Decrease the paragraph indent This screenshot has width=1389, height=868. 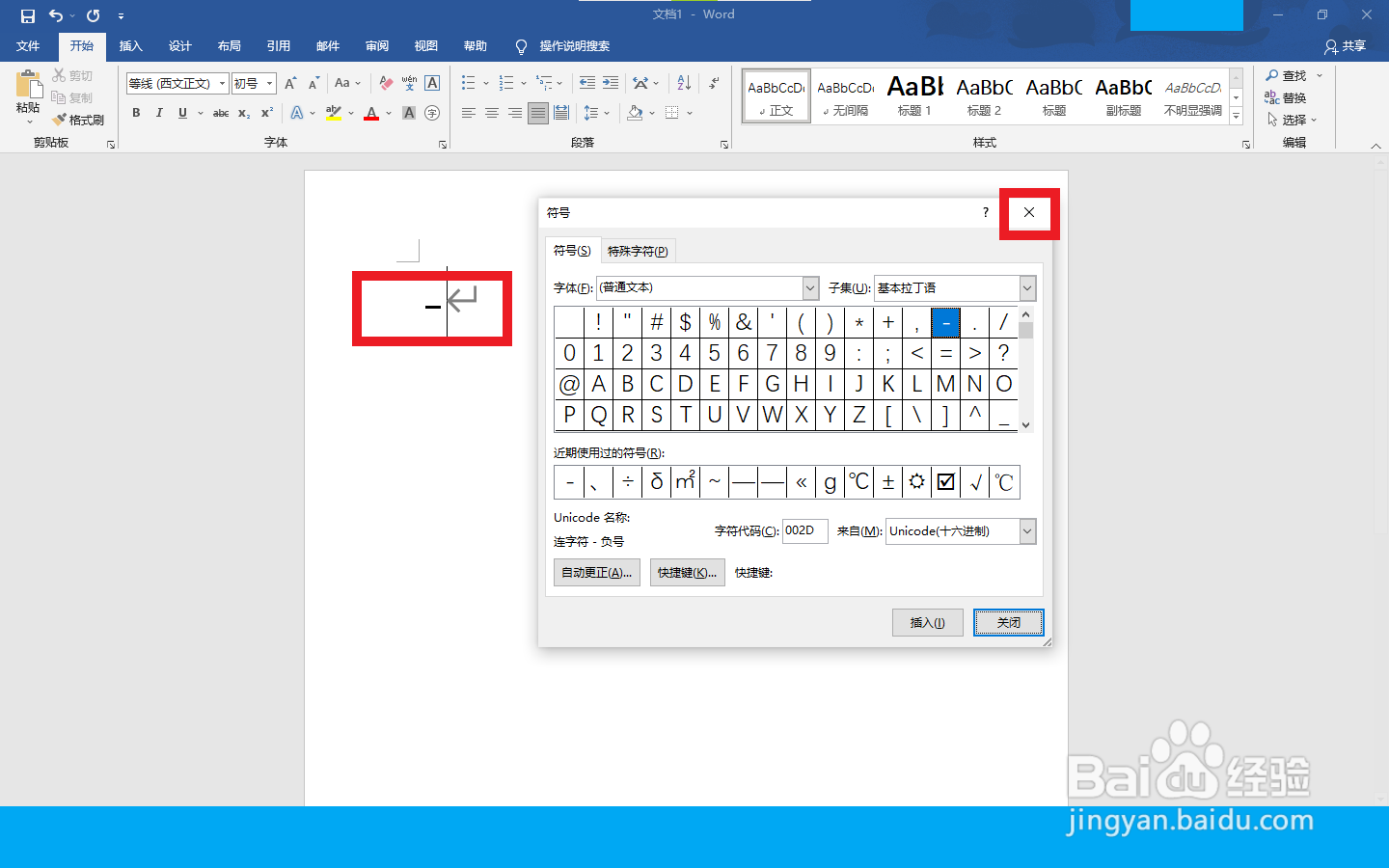tap(587, 83)
